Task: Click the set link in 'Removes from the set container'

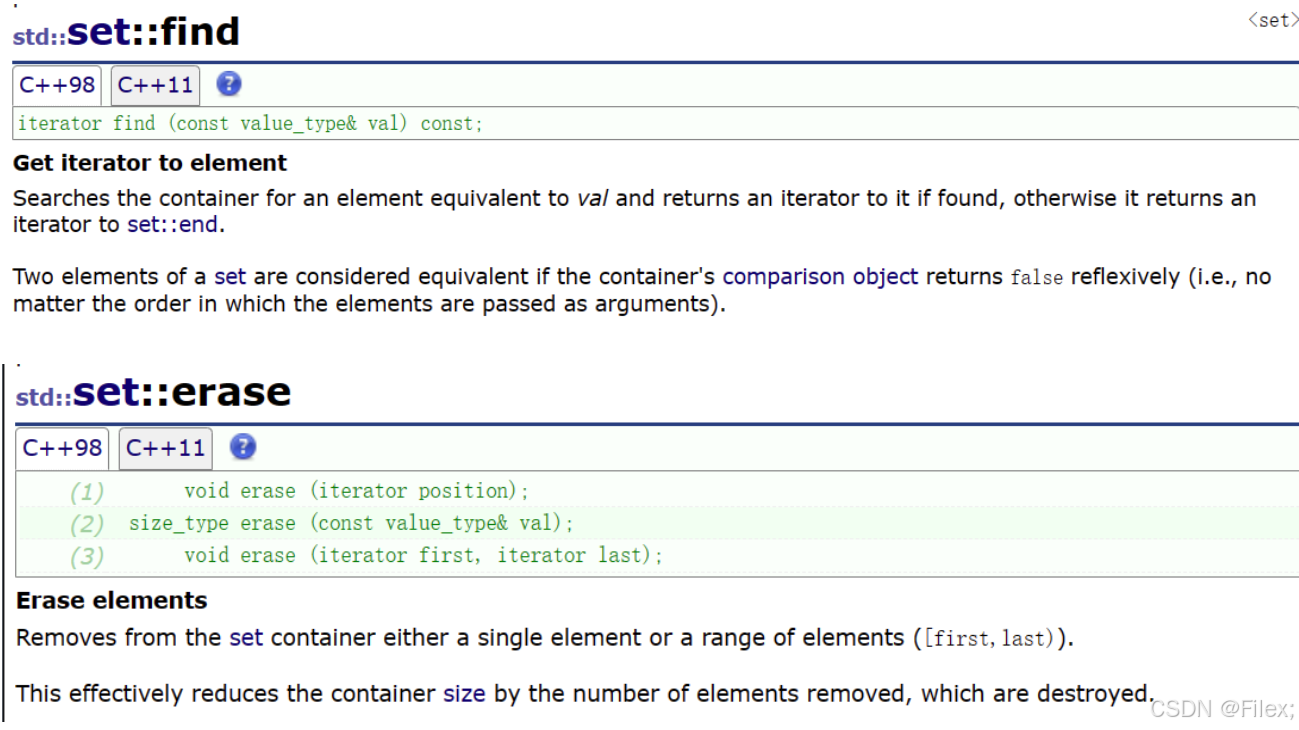Action: click(246, 637)
